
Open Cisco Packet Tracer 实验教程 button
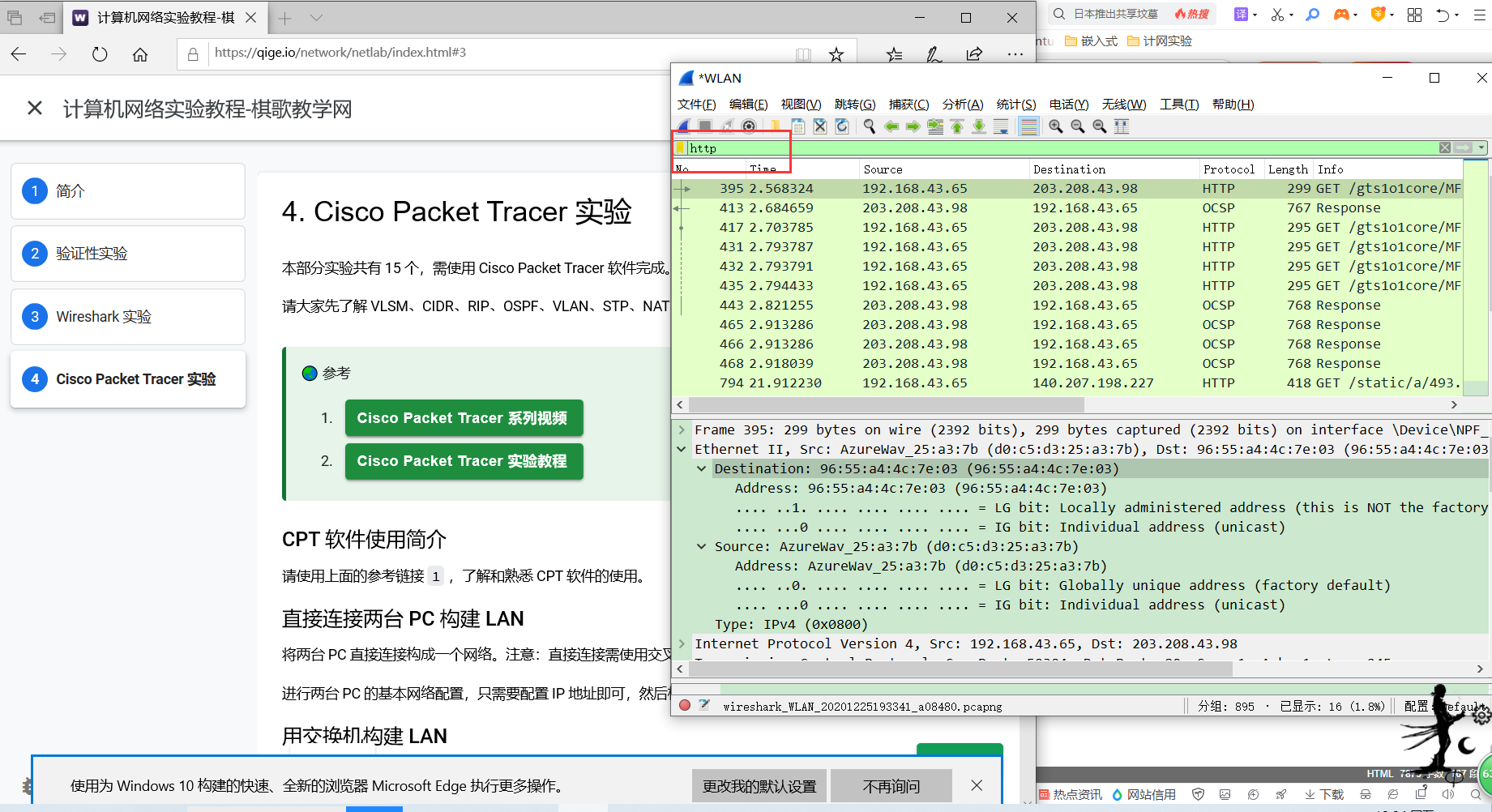point(464,461)
